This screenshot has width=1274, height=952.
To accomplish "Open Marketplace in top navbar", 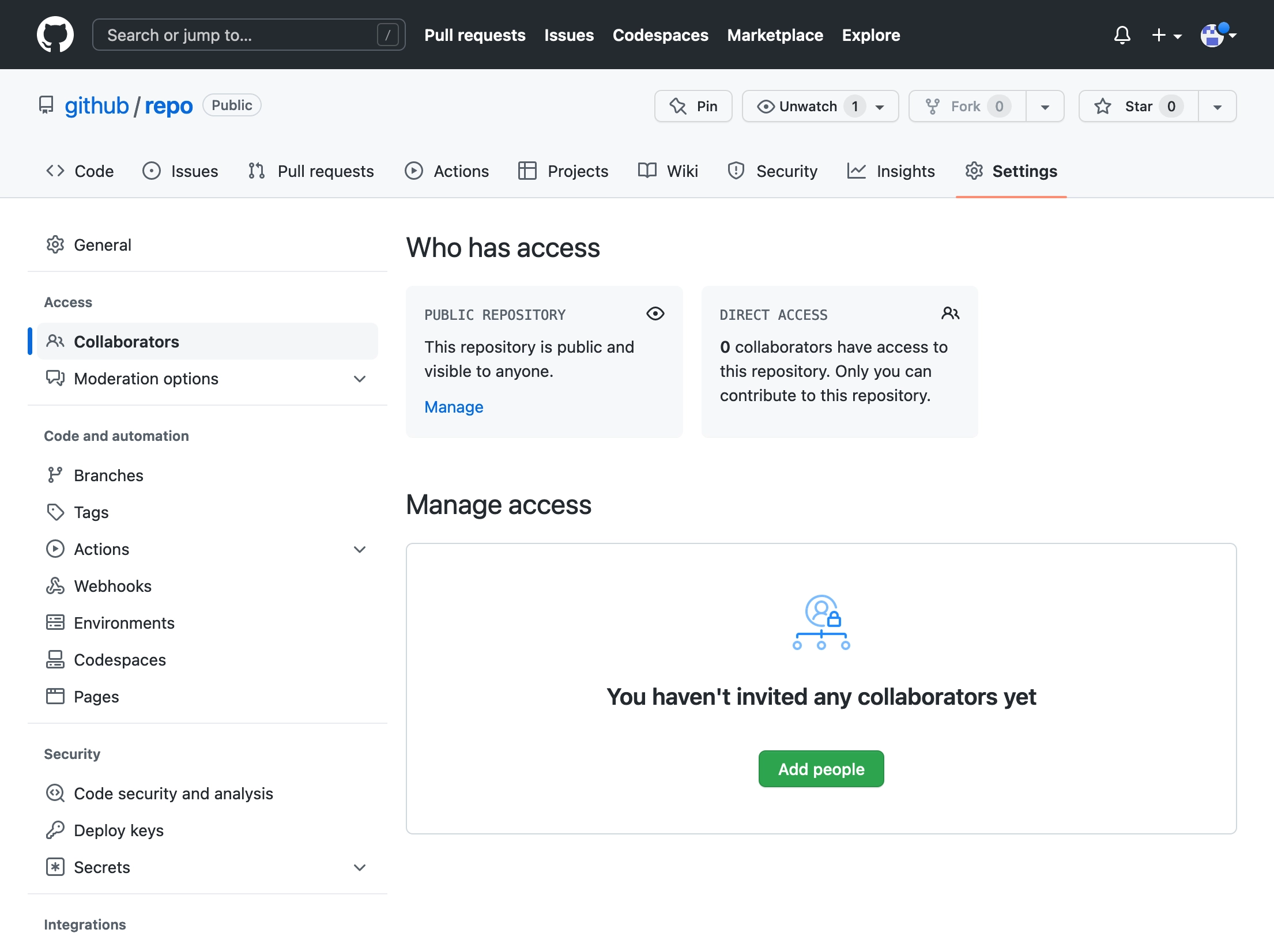I will [775, 35].
